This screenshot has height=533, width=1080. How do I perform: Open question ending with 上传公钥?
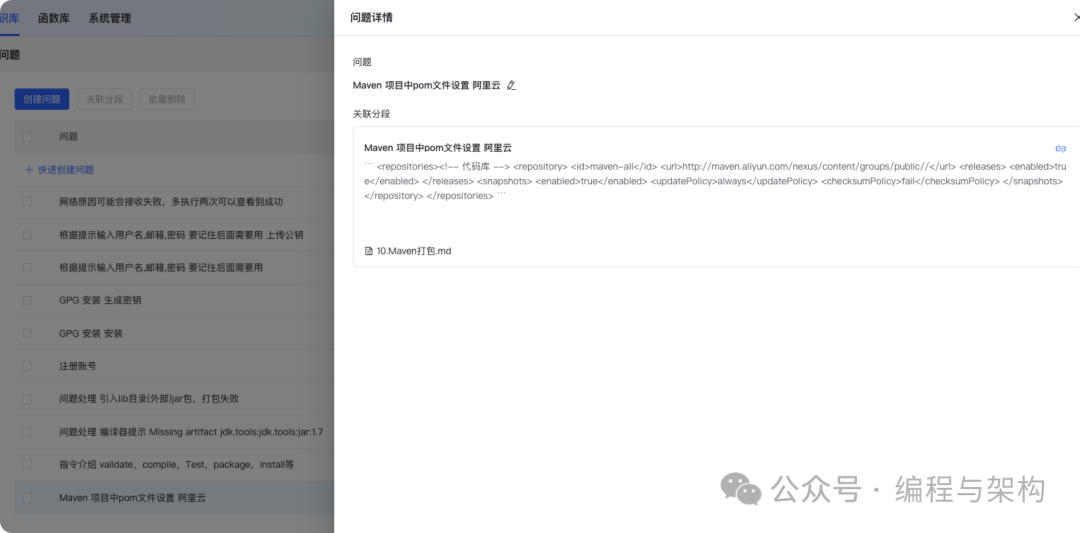(181, 235)
